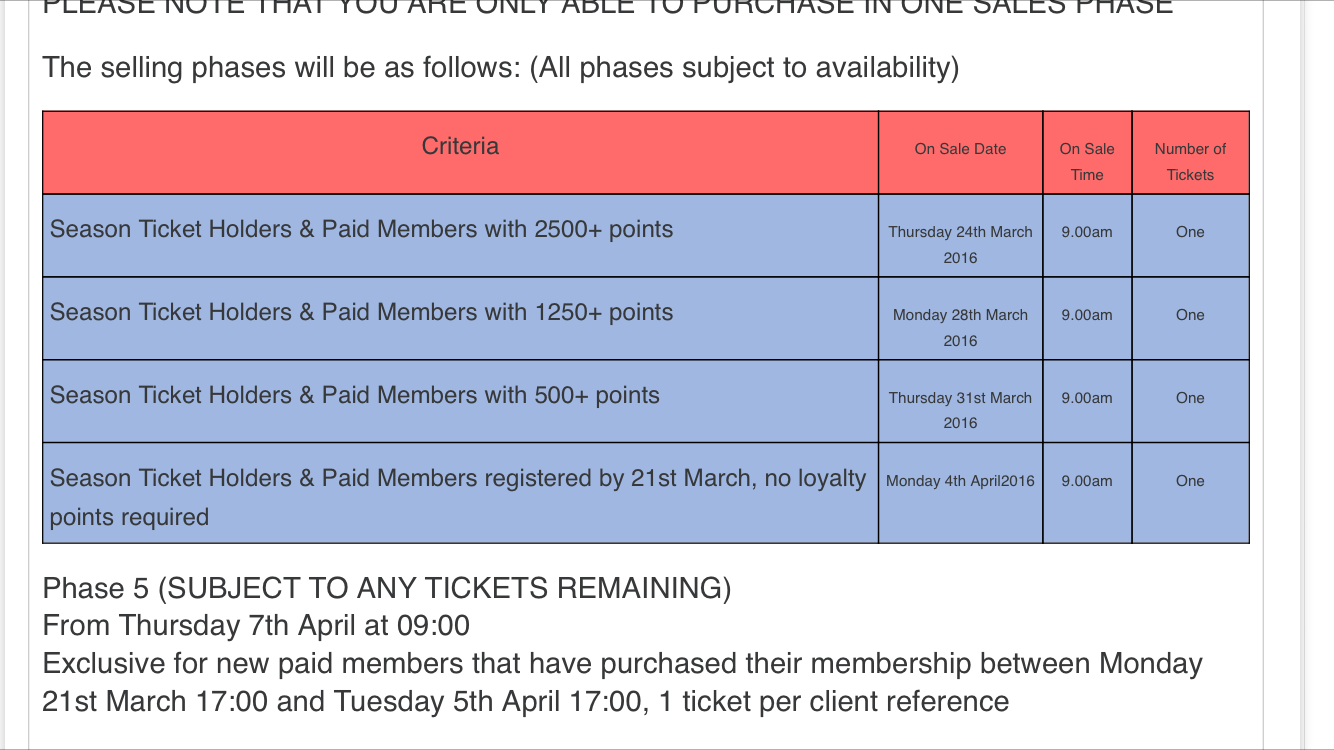Click the ticket count One in the last table row

[1190, 481]
